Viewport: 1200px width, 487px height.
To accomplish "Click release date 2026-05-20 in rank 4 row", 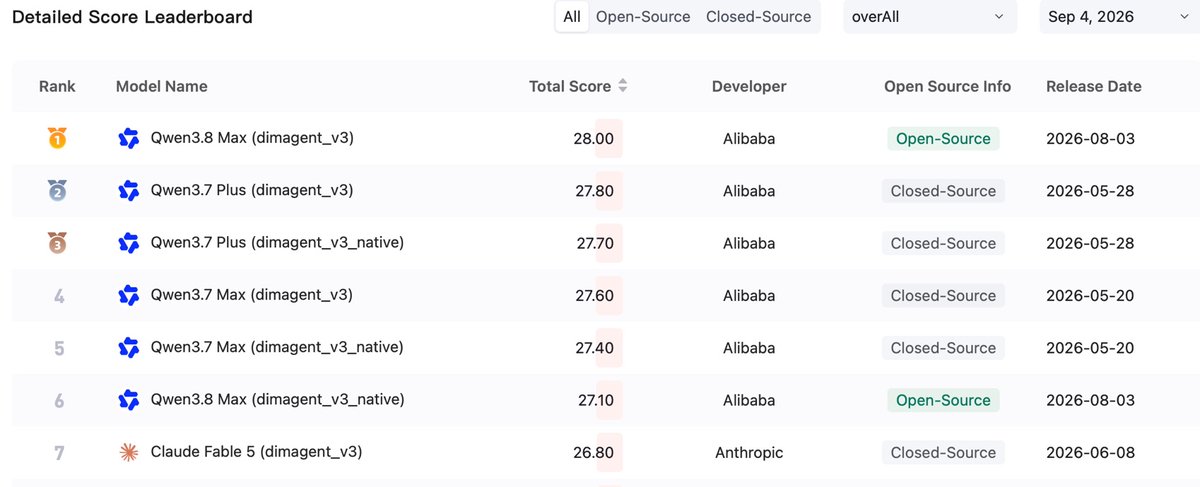I will pyautogui.click(x=1090, y=295).
